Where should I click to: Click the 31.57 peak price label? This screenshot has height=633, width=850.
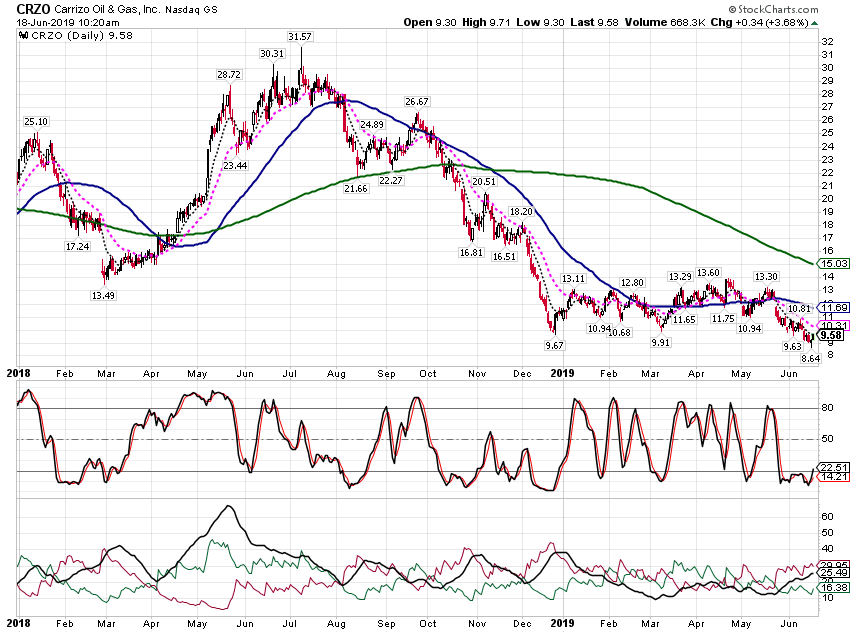(x=300, y=37)
